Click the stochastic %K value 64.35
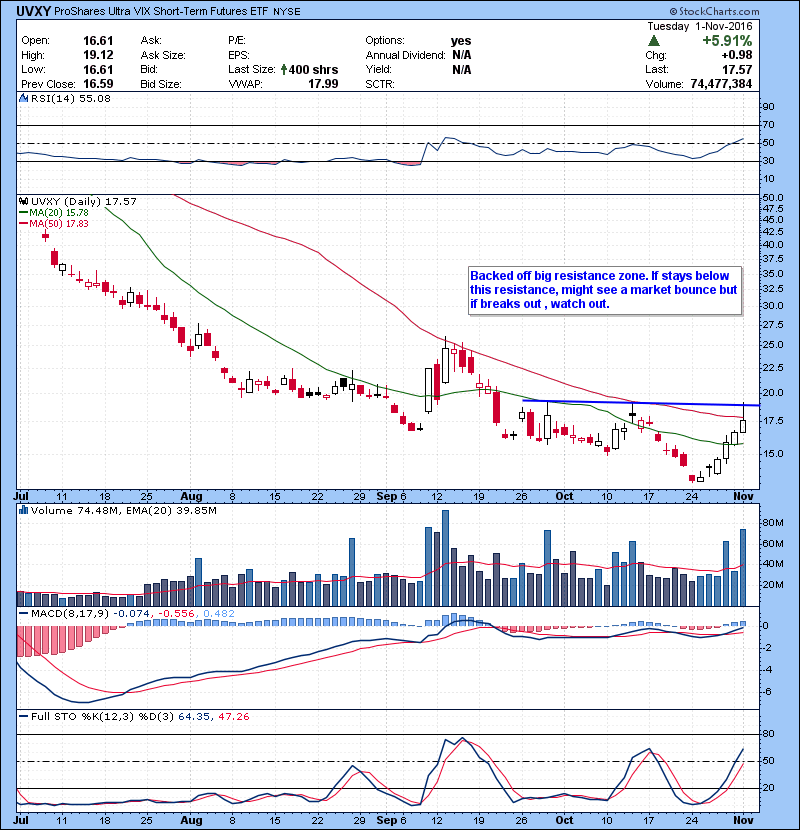The image size is (800, 830). pos(194,716)
